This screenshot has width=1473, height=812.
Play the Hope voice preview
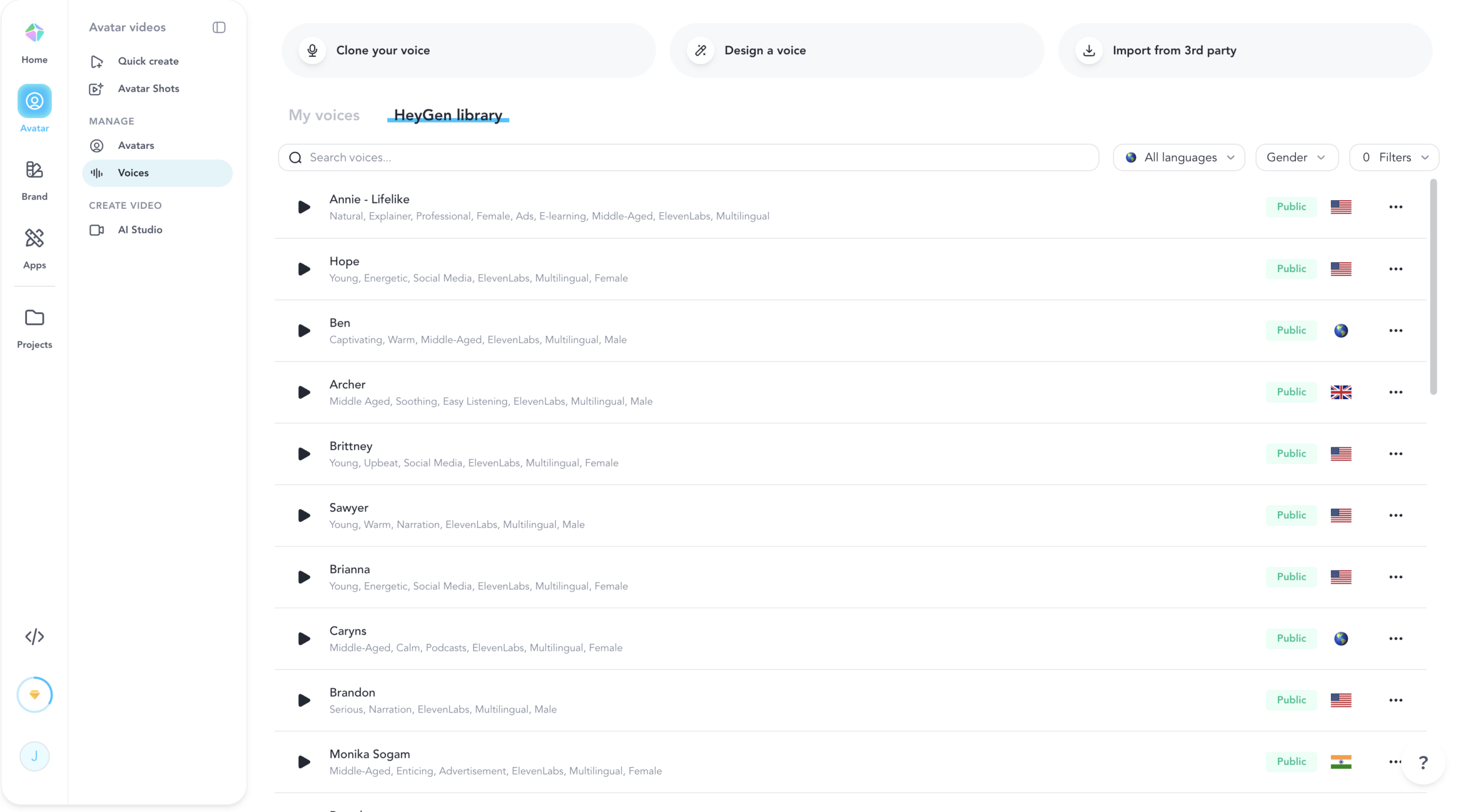[304, 269]
